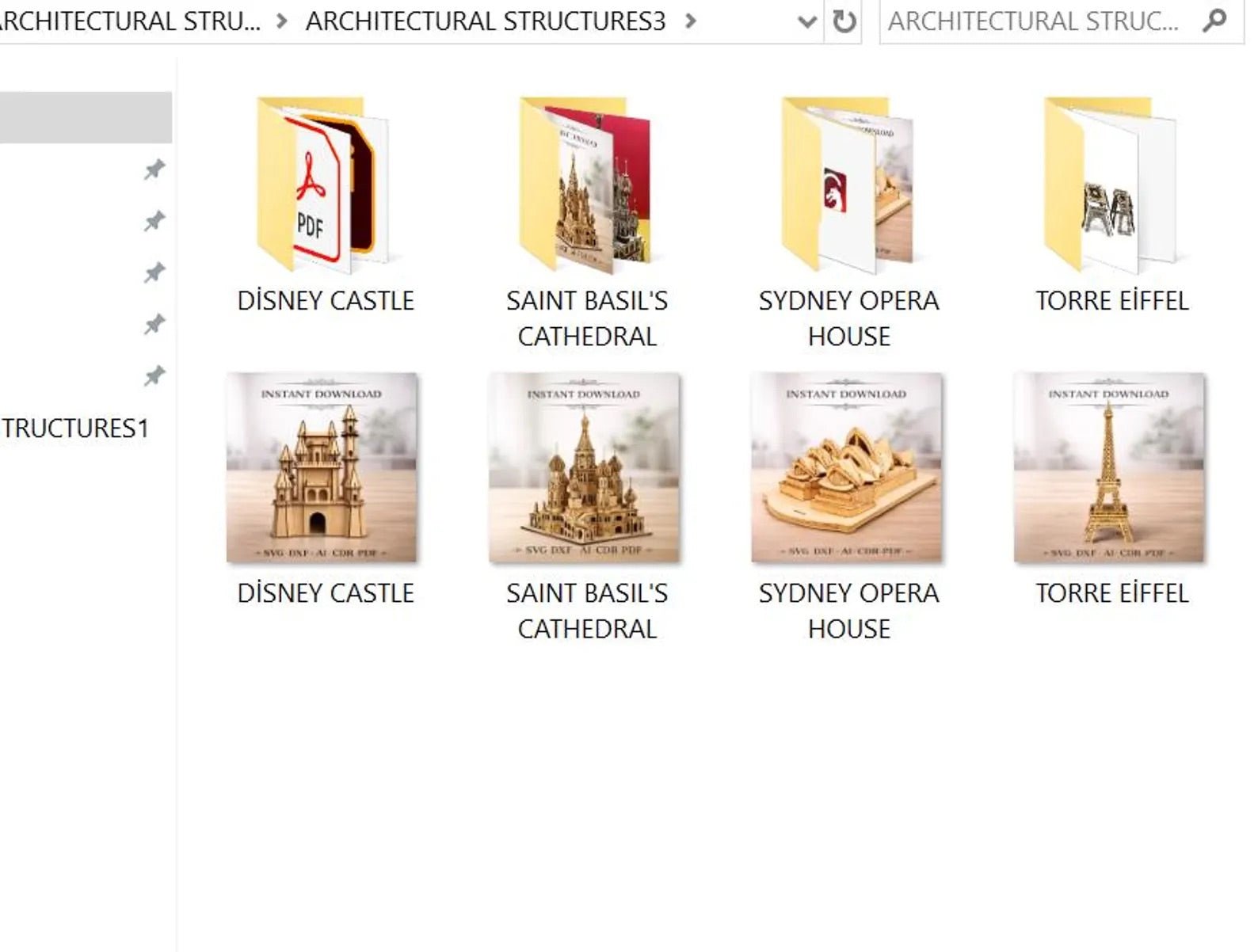
Task: Click DİSNEY CASTLE image file name
Action: 326,593
